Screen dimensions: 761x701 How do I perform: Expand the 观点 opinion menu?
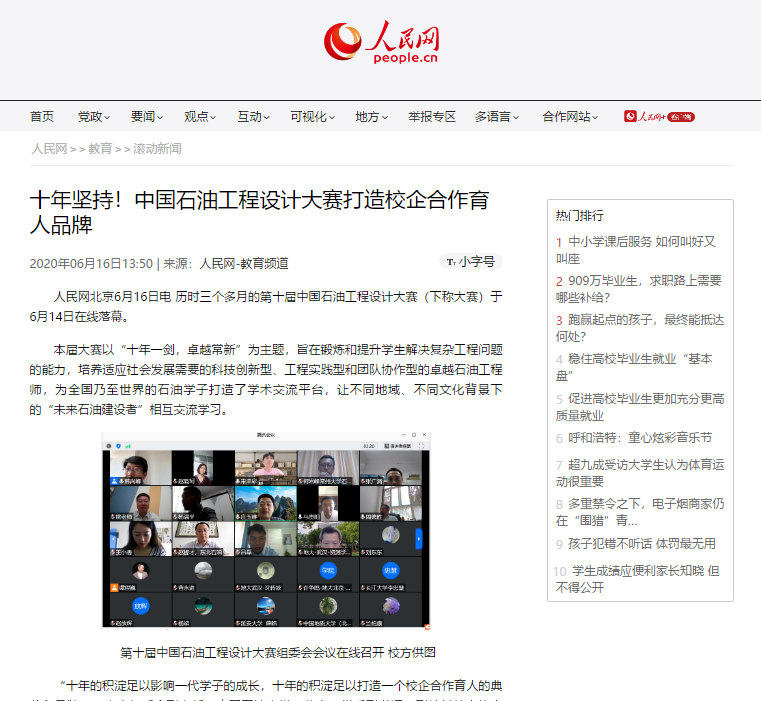tap(200, 117)
